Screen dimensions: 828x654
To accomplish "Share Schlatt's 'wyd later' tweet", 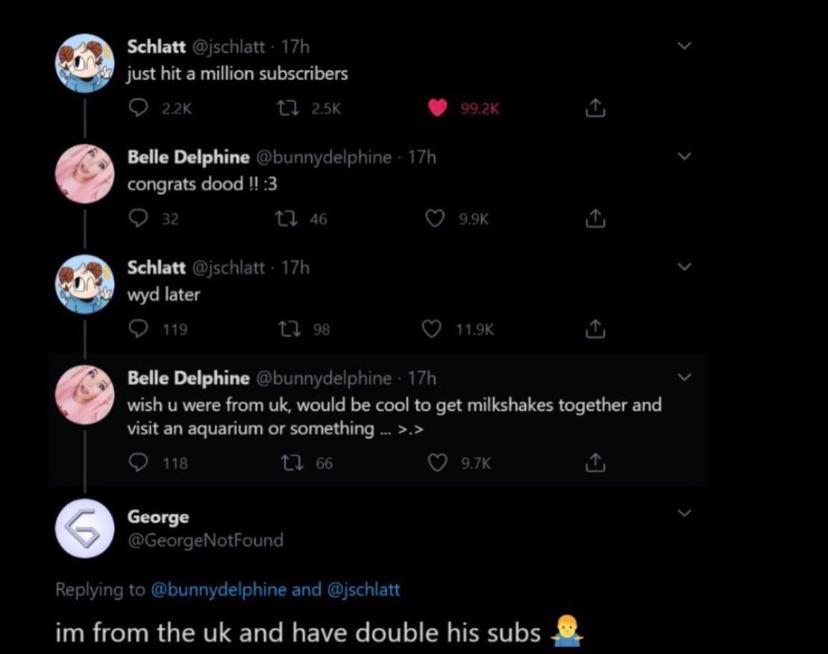I will pos(595,329).
